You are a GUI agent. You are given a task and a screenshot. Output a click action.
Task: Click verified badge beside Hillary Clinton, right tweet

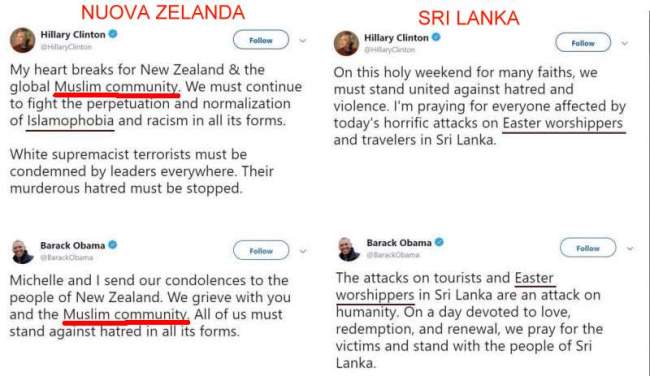click(436, 37)
